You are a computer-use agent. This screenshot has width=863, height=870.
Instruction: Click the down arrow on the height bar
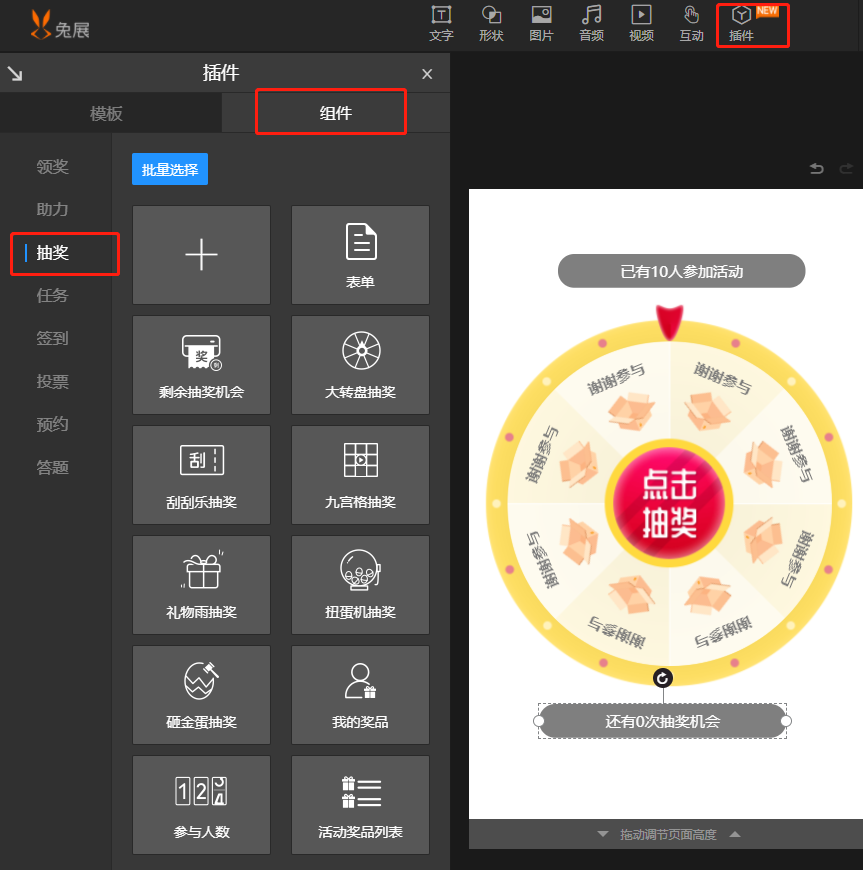click(603, 834)
